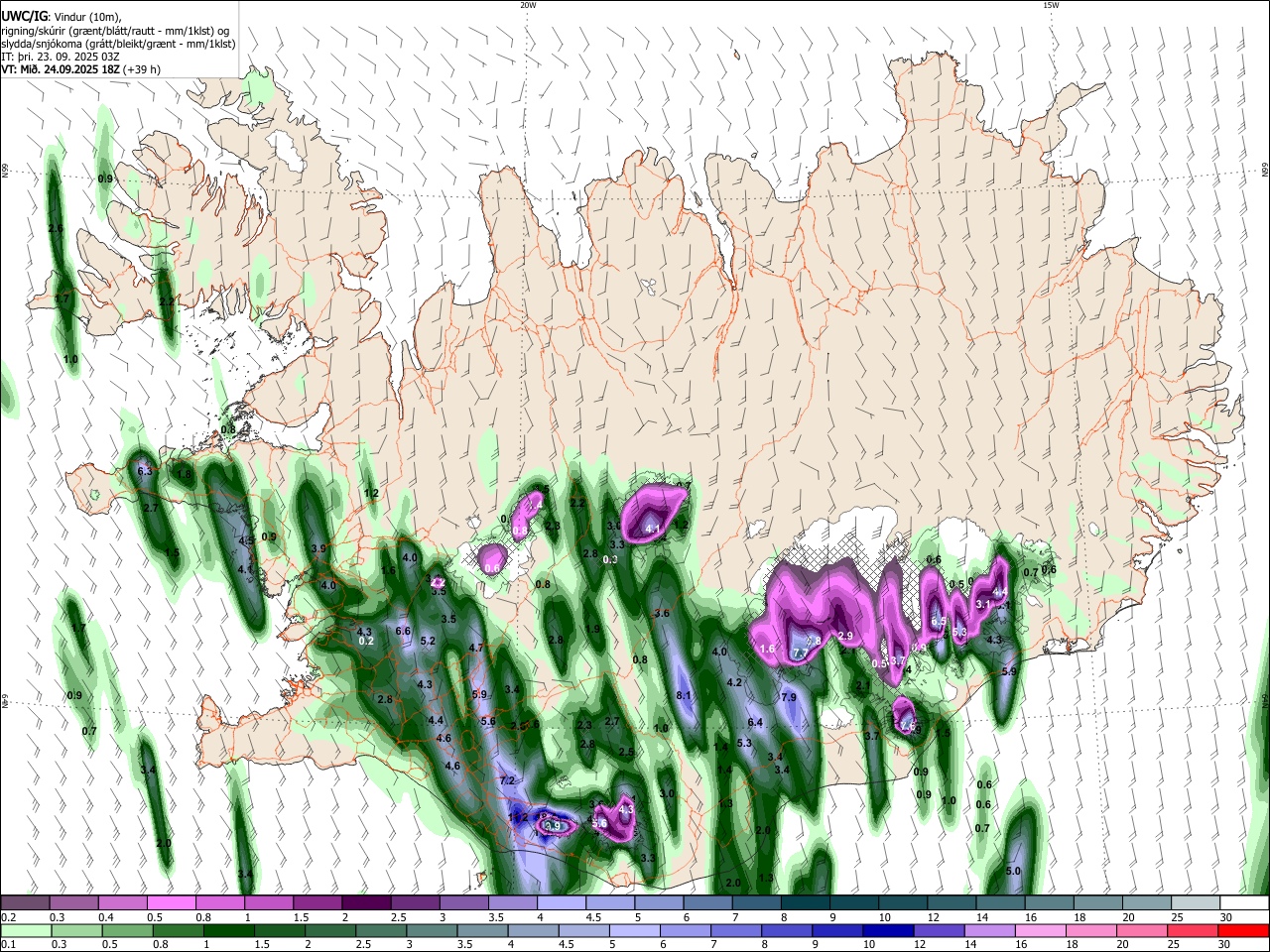Click the "6.3" precipitation value on the map

pyautogui.click(x=145, y=471)
